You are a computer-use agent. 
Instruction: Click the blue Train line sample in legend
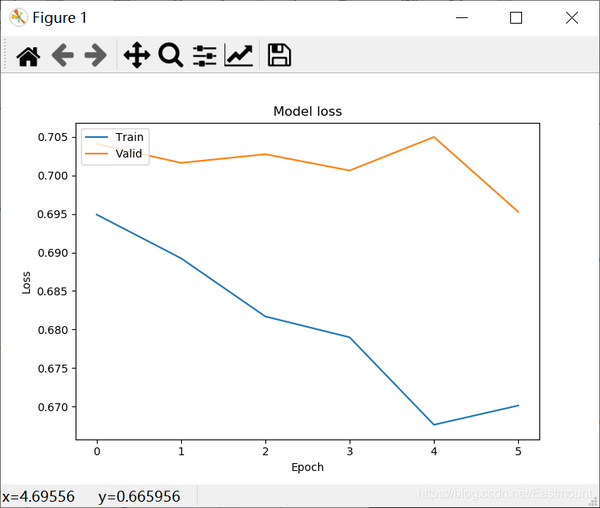[x=96, y=137]
